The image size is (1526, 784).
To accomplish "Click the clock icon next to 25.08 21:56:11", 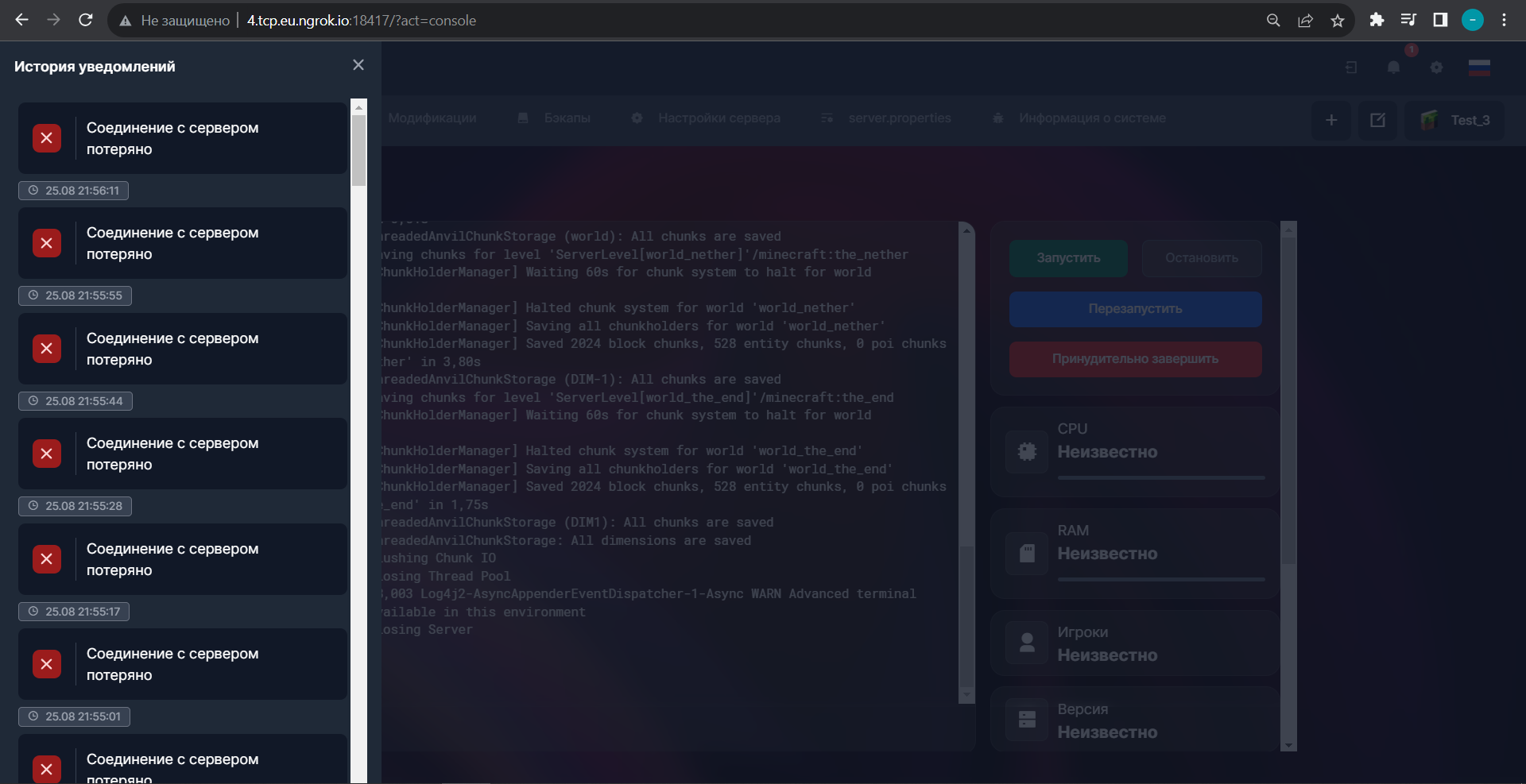I will tap(32, 190).
